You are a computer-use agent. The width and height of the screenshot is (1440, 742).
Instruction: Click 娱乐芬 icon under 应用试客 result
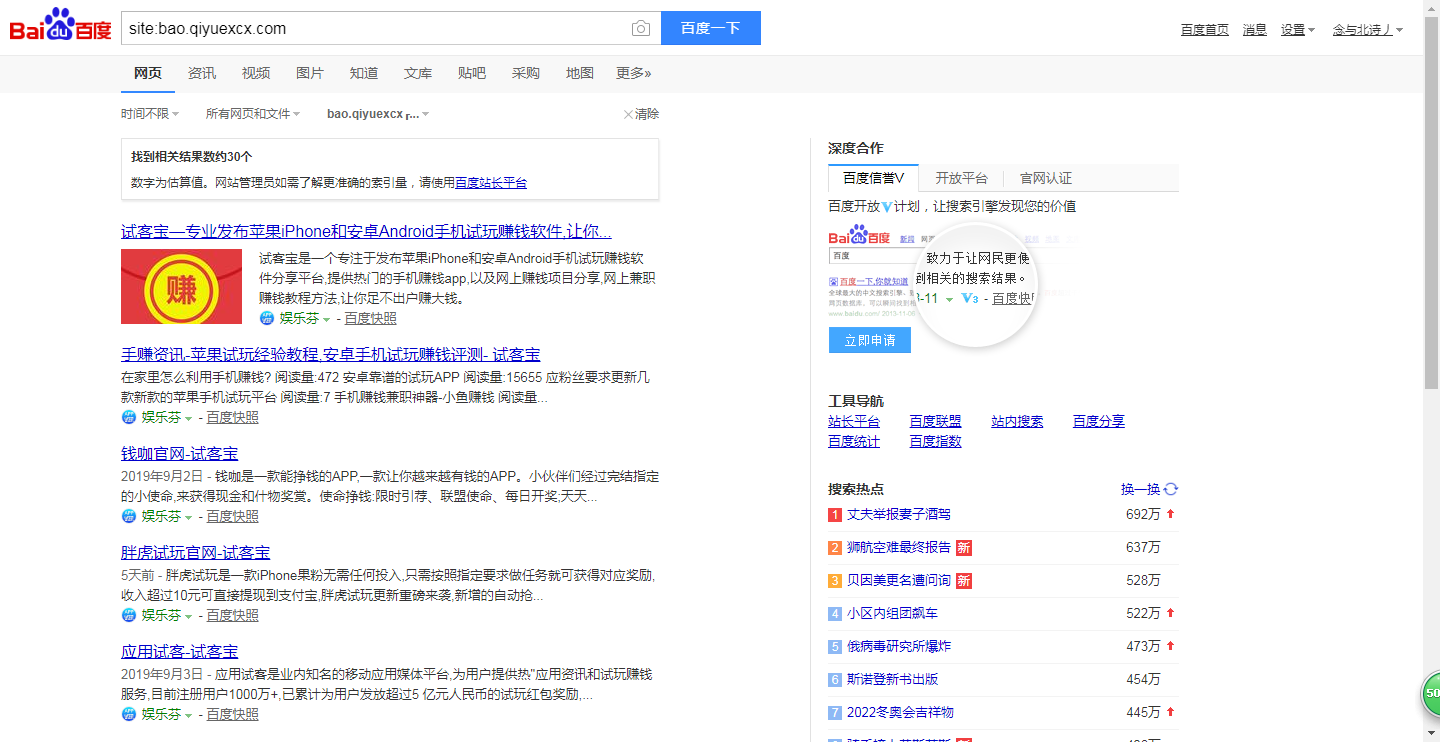tap(128, 714)
